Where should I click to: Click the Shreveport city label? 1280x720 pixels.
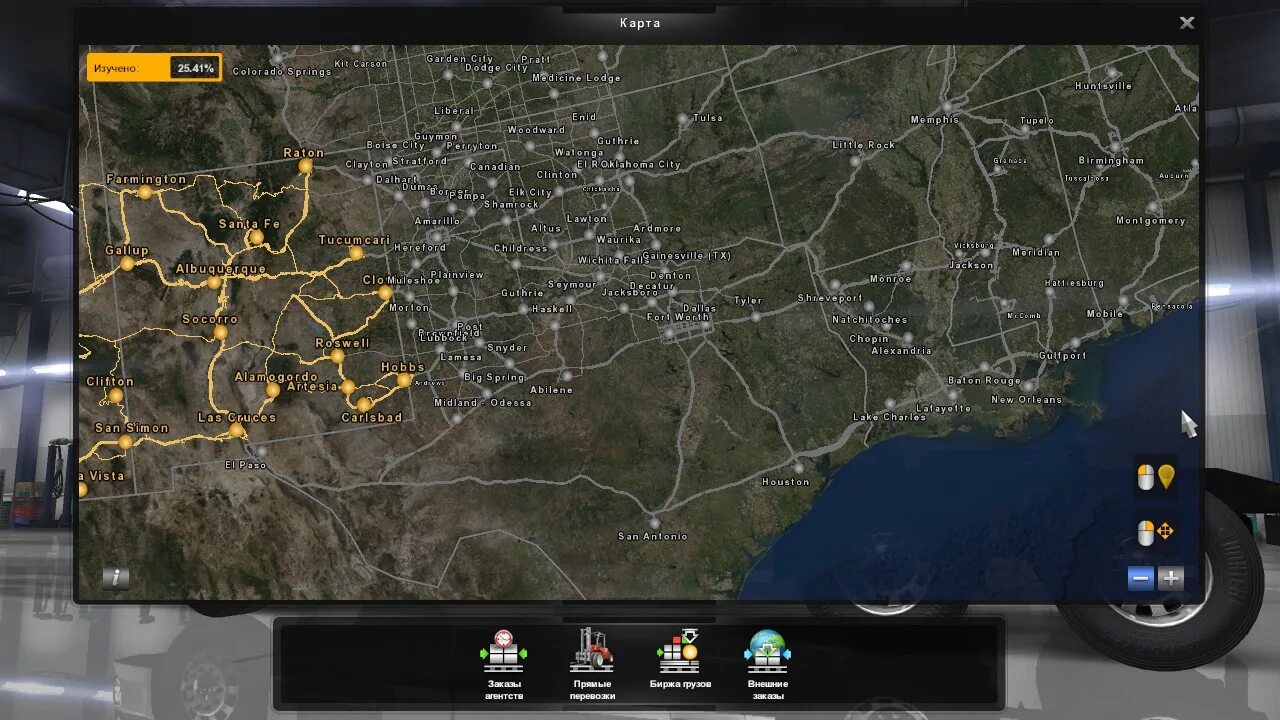pyautogui.click(x=830, y=298)
